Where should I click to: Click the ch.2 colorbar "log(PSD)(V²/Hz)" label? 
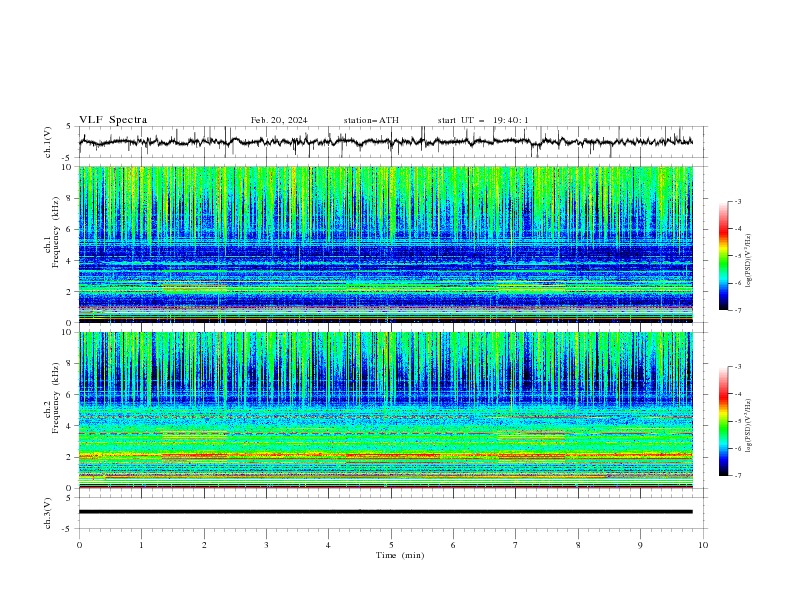point(749,426)
